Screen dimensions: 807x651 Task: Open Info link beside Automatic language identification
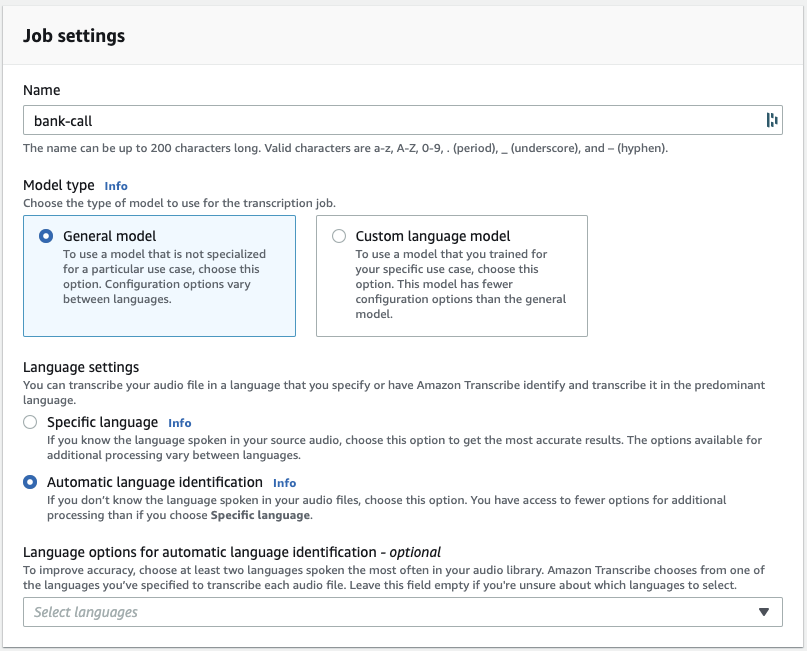point(285,483)
